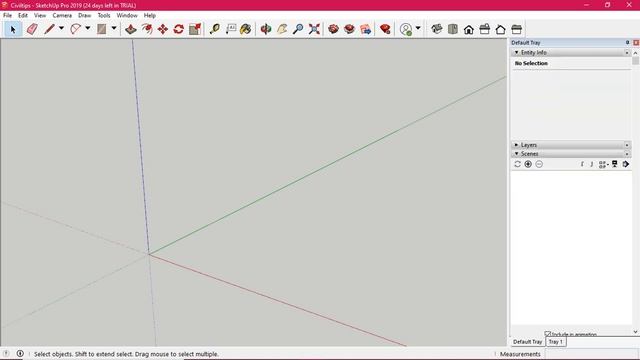Choose the Scale tool
Screen dimensions: 640x360
(x=195, y=29)
